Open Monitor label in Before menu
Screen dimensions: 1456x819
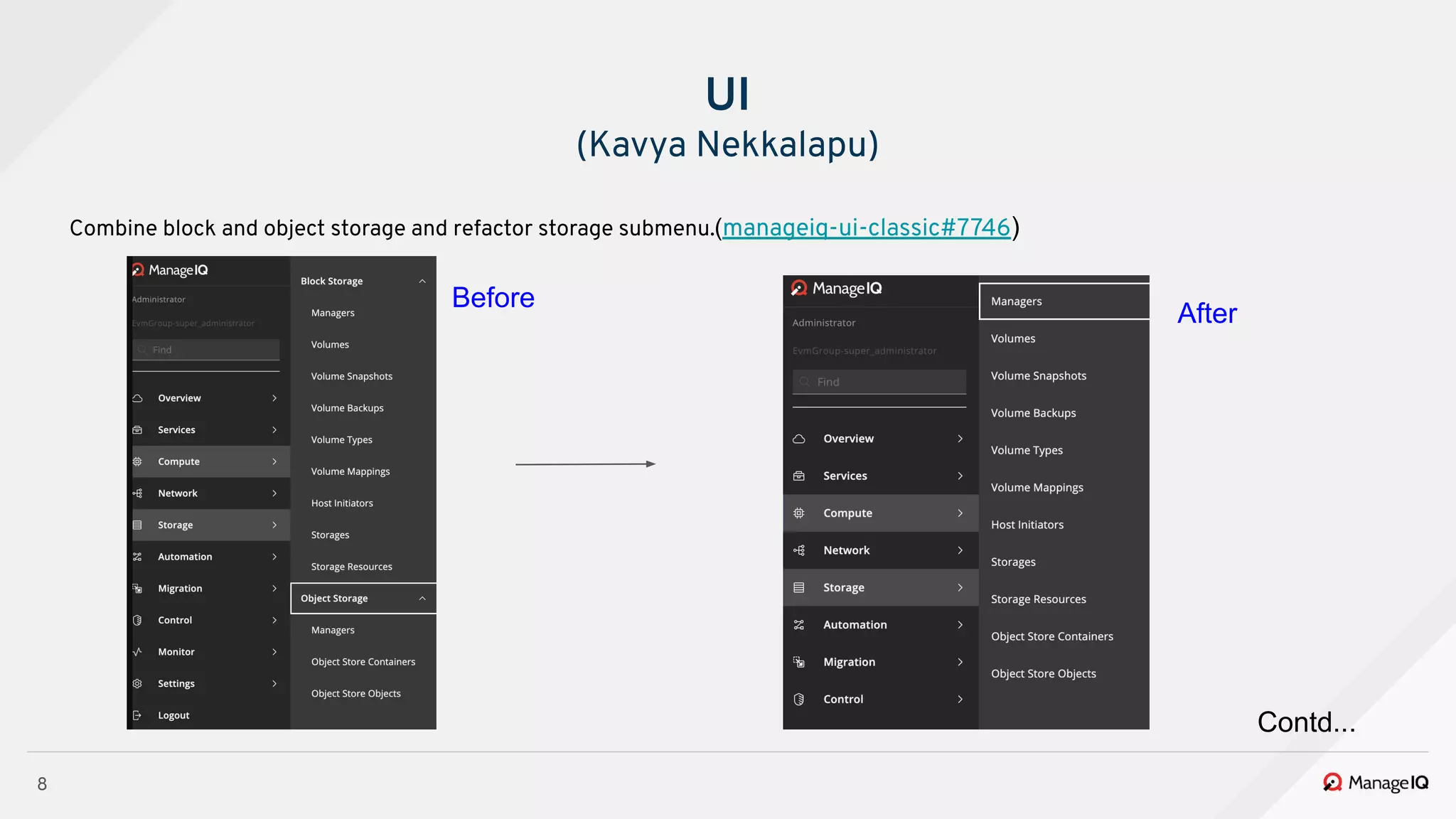(x=176, y=652)
